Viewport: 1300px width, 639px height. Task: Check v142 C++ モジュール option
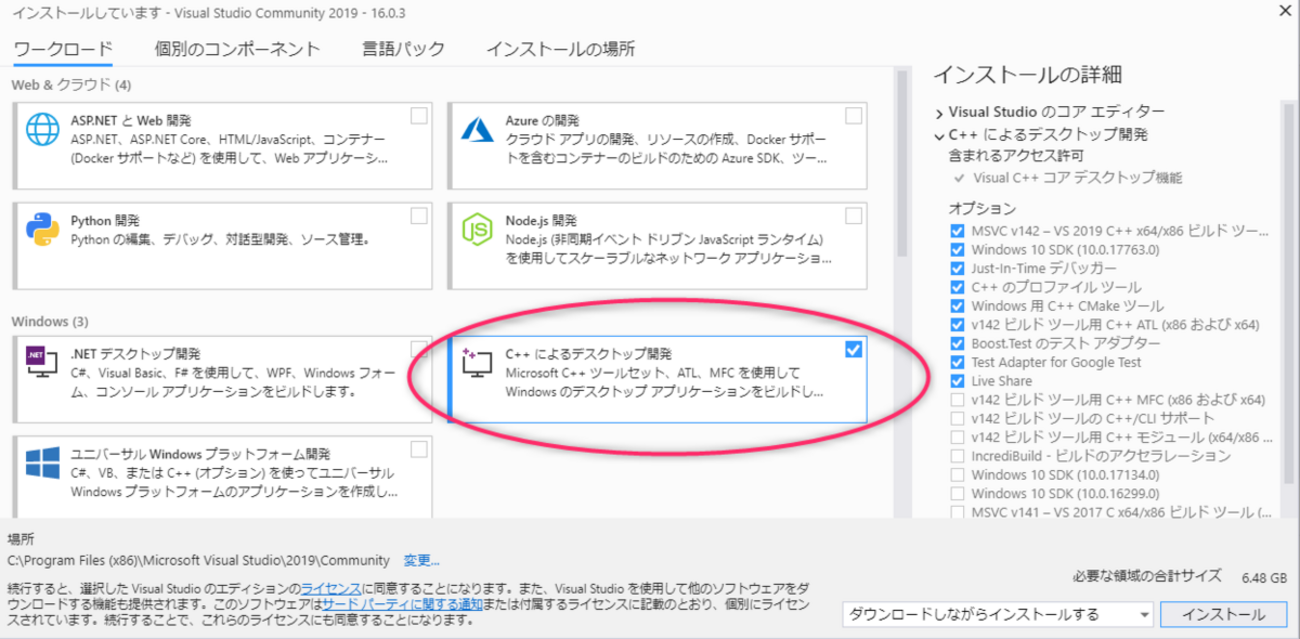click(x=958, y=437)
